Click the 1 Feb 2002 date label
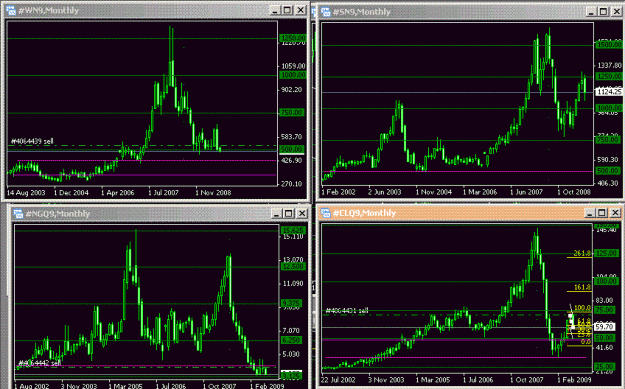Image resolution: width=625 pixels, height=389 pixels. (338, 192)
